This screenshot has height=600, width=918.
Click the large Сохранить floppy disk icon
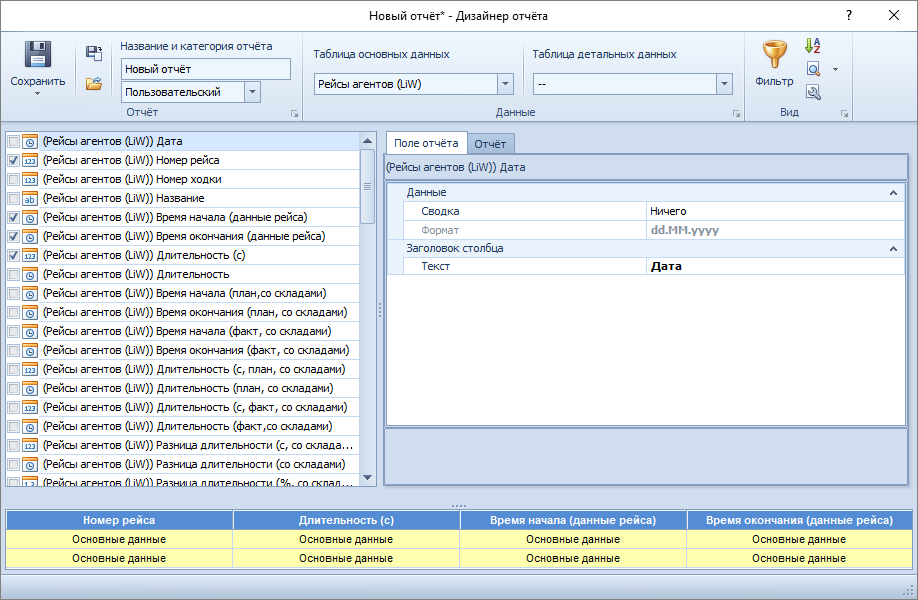coord(38,54)
